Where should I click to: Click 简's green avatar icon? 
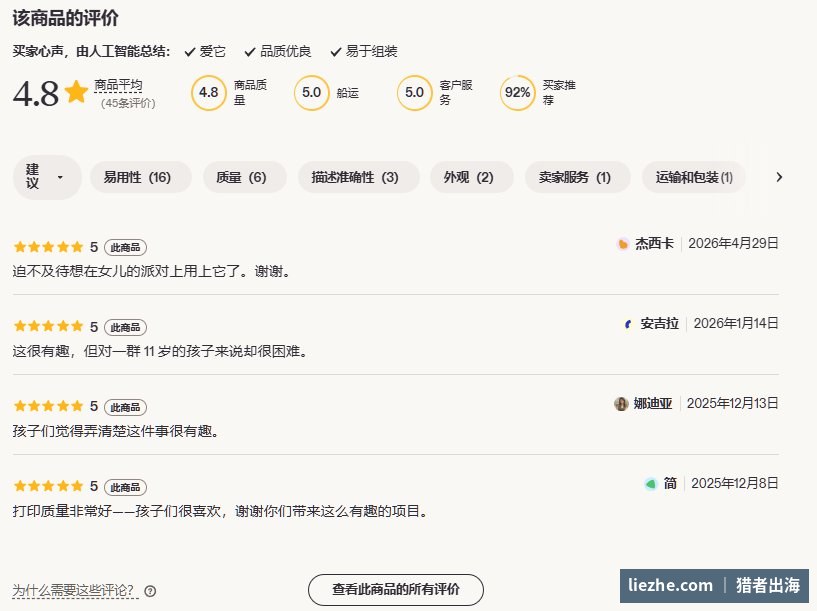tap(651, 484)
